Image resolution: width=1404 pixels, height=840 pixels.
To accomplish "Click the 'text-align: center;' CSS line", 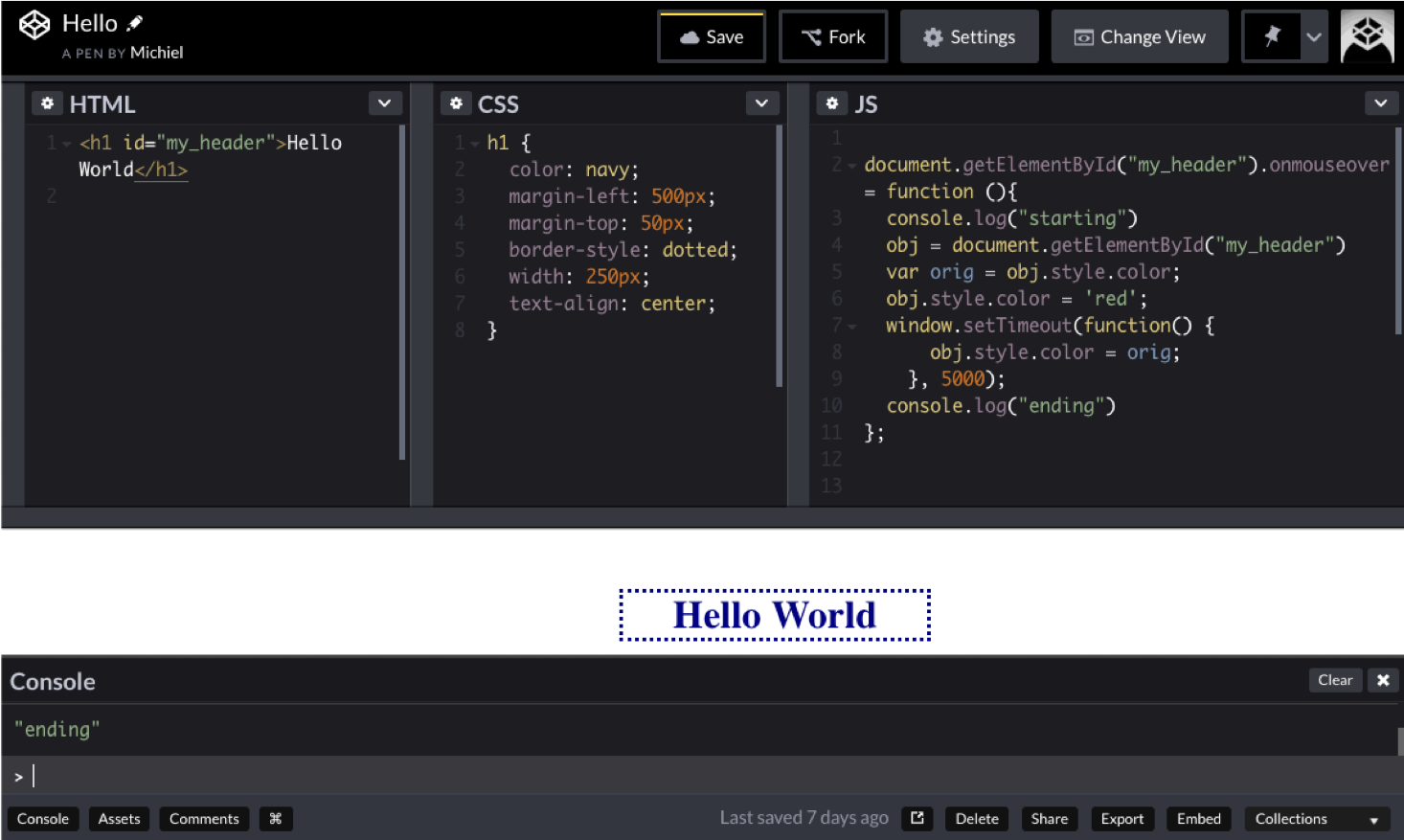I will 612,304.
